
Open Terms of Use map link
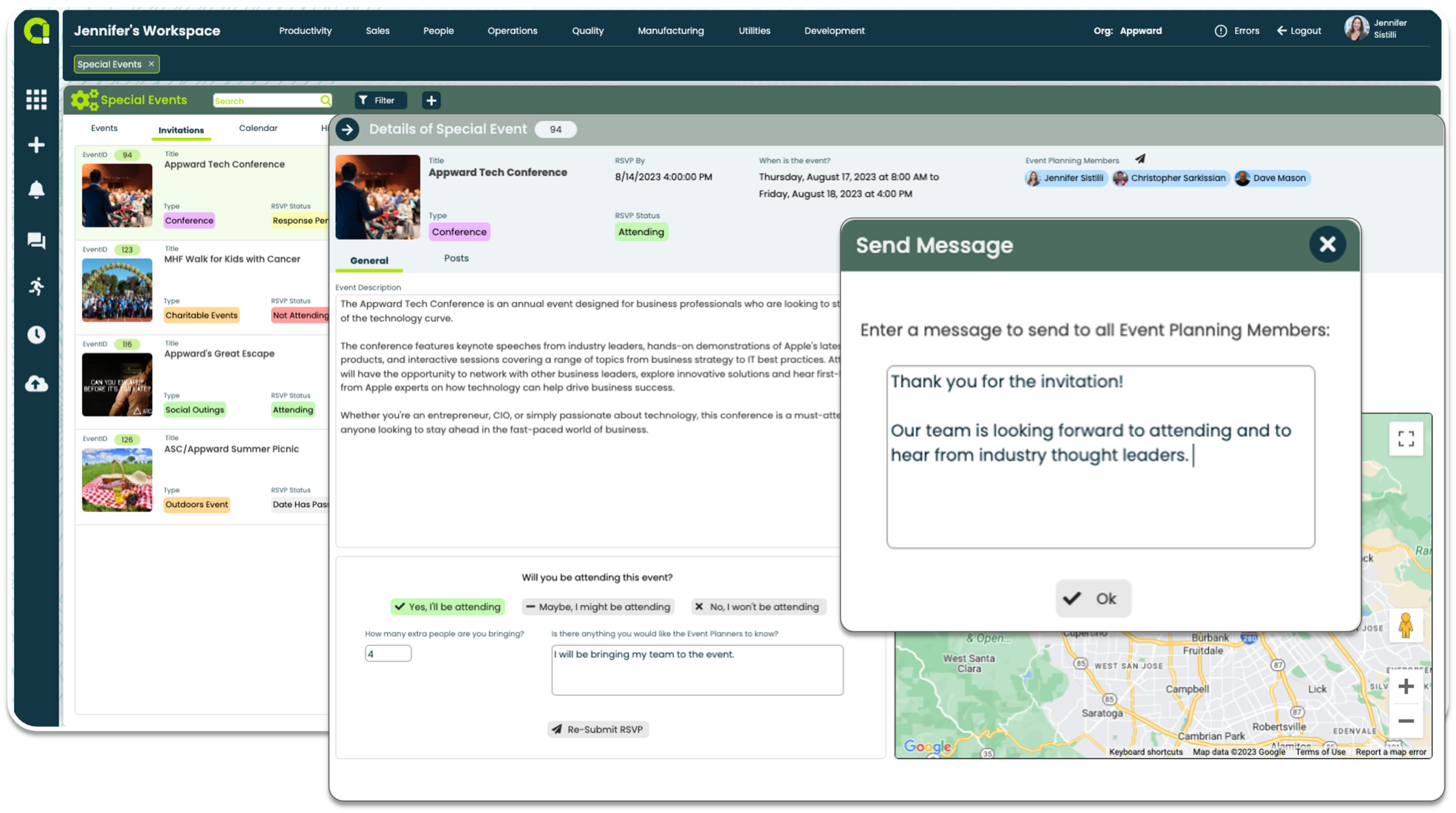[x=1320, y=752]
